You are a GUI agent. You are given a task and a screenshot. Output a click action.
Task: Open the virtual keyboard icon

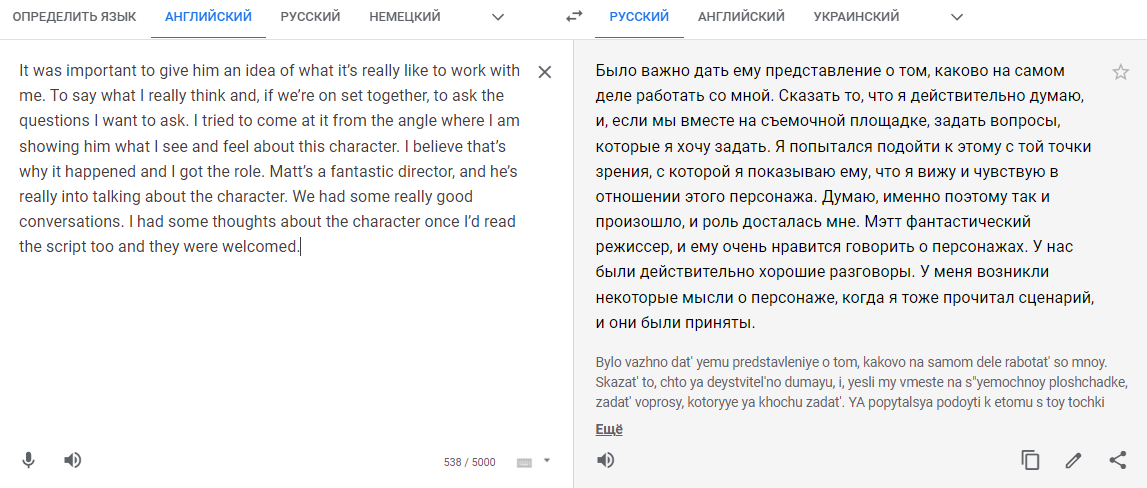tap(524, 462)
